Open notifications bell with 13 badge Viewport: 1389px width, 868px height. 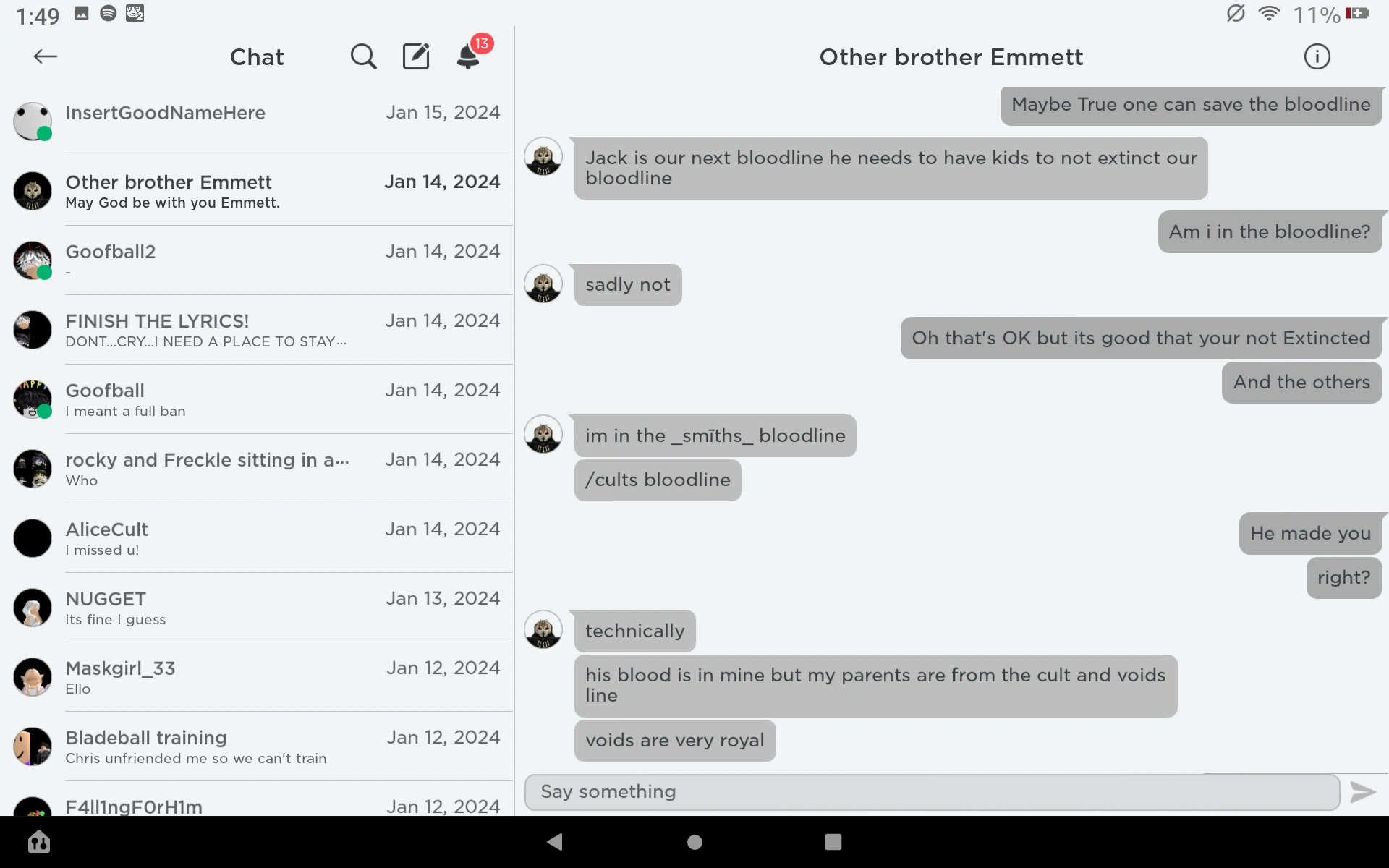[469, 56]
